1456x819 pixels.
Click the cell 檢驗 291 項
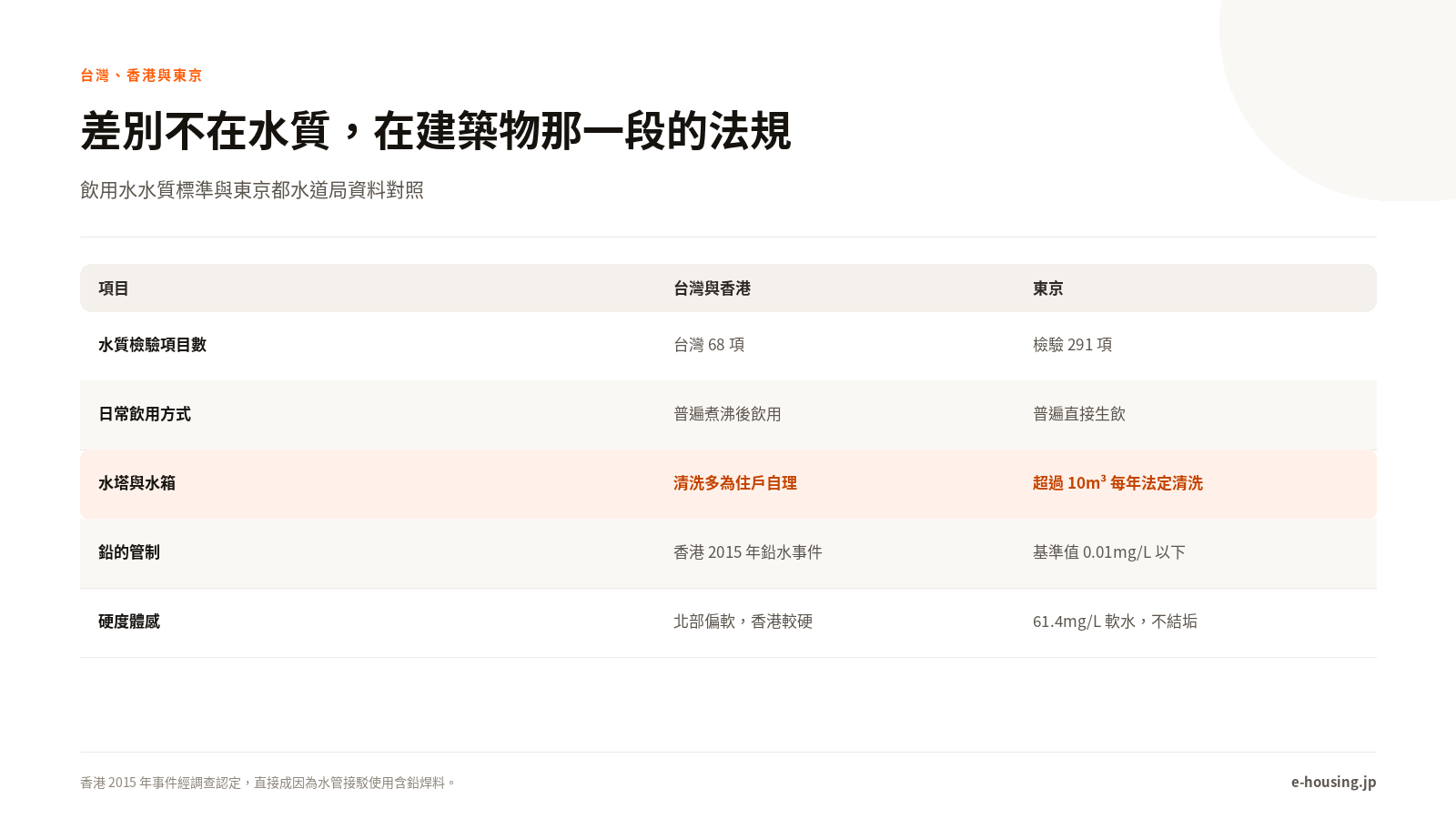click(1072, 345)
